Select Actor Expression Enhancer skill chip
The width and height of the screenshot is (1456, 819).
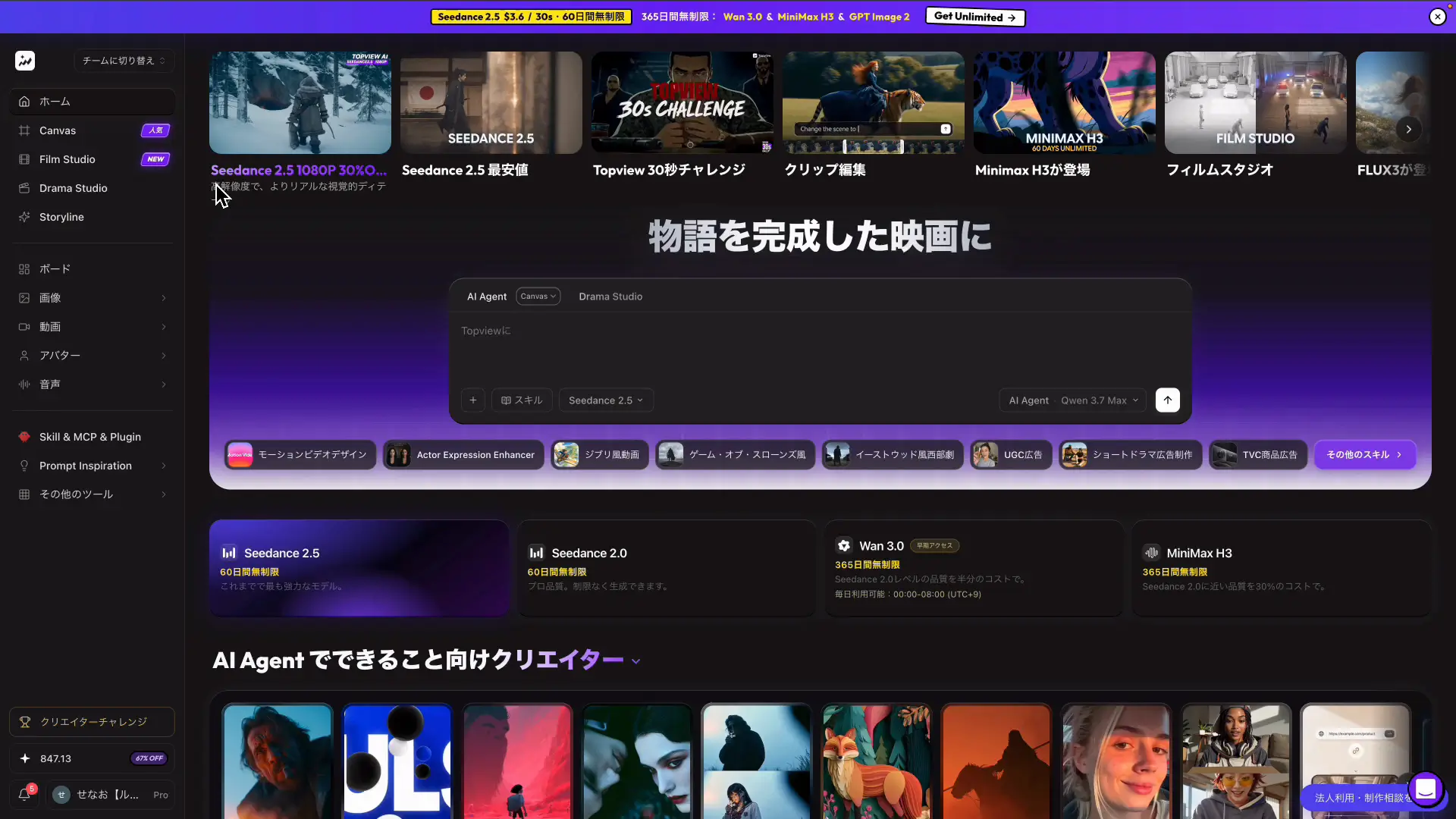point(463,455)
